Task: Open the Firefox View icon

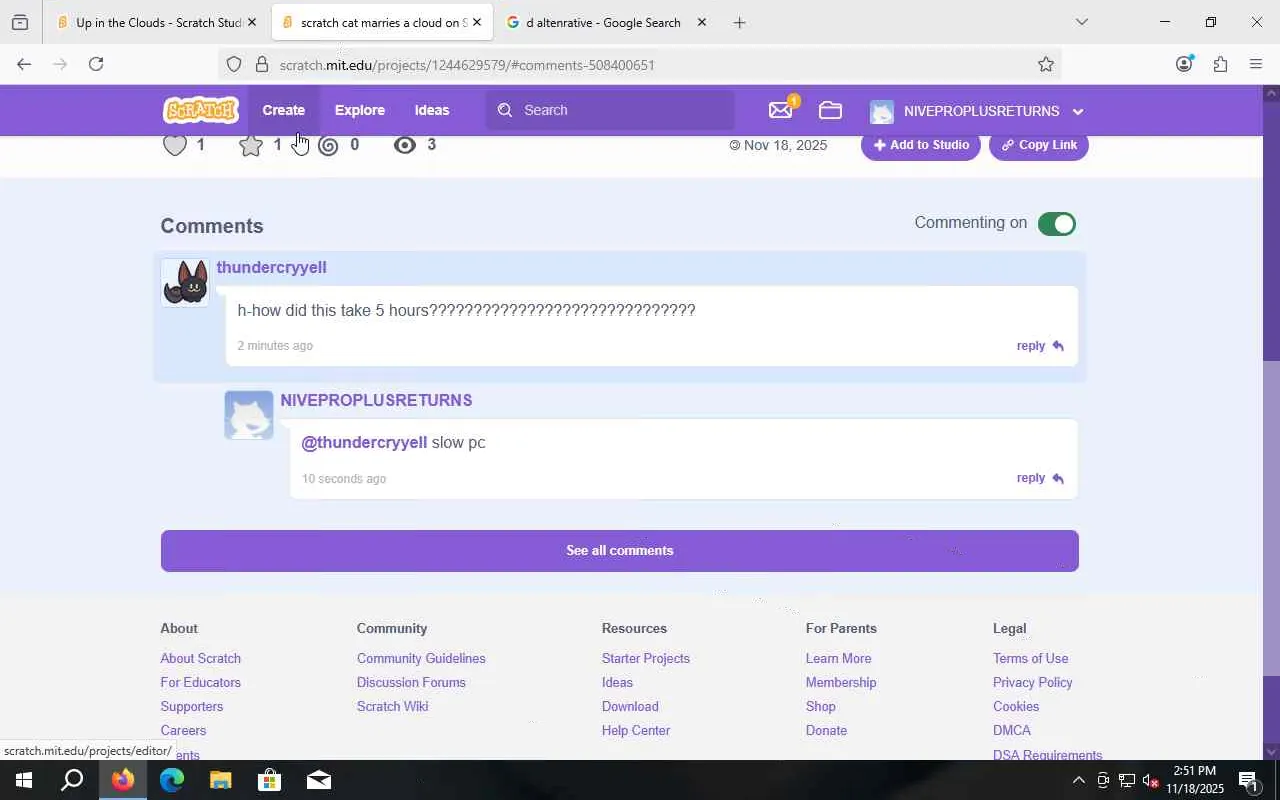Action: coord(20,22)
